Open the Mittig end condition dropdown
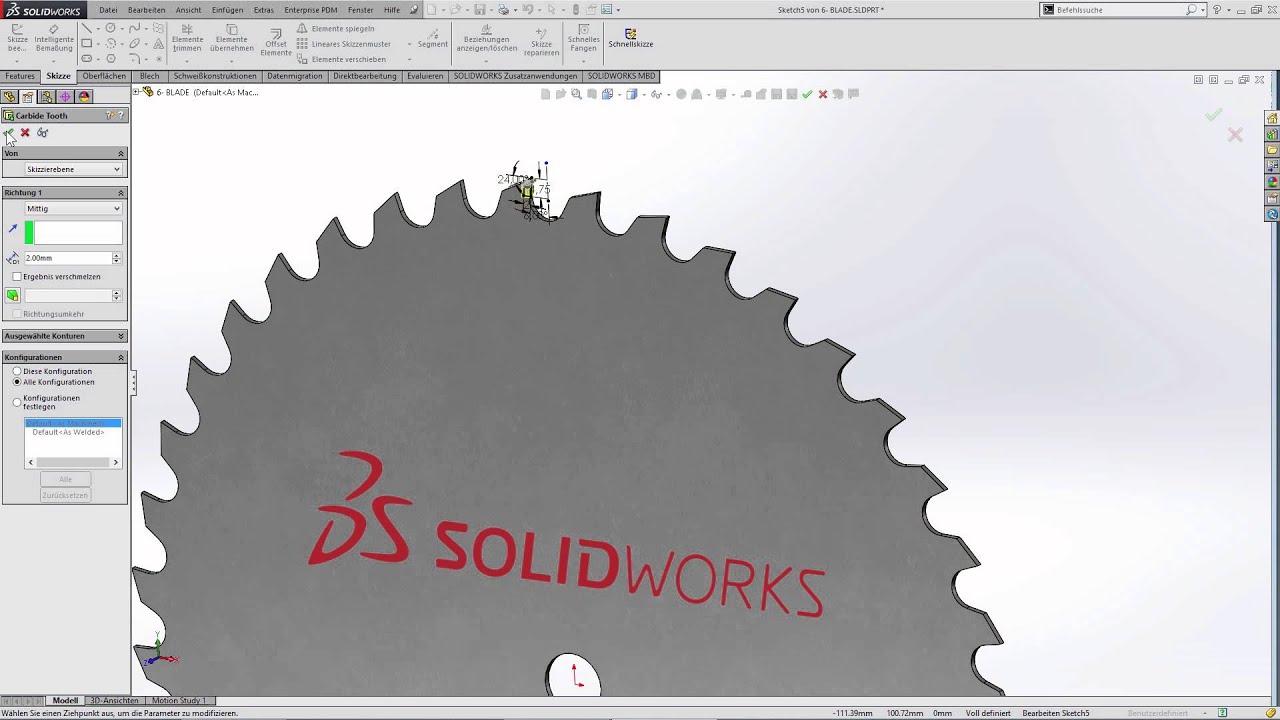This screenshot has width=1280, height=720. [73, 208]
